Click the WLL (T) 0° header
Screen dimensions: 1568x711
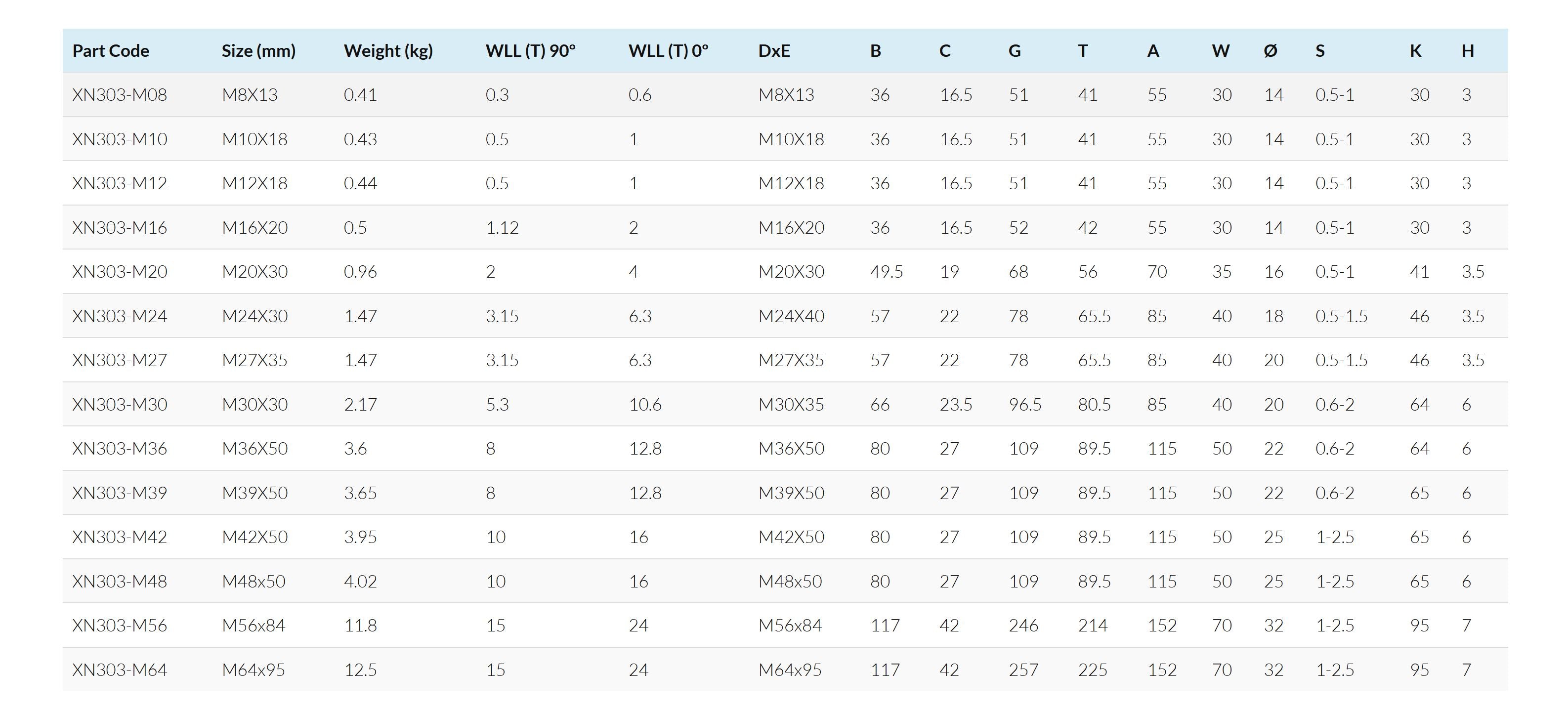668,50
